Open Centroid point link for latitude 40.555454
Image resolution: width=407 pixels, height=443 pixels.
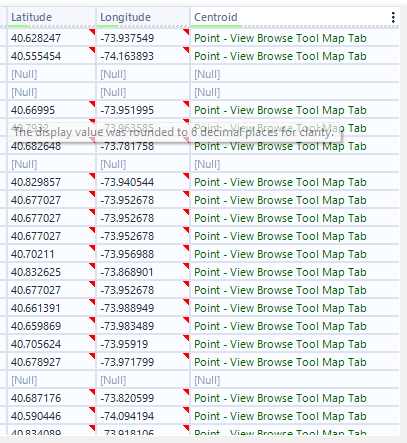click(280, 56)
